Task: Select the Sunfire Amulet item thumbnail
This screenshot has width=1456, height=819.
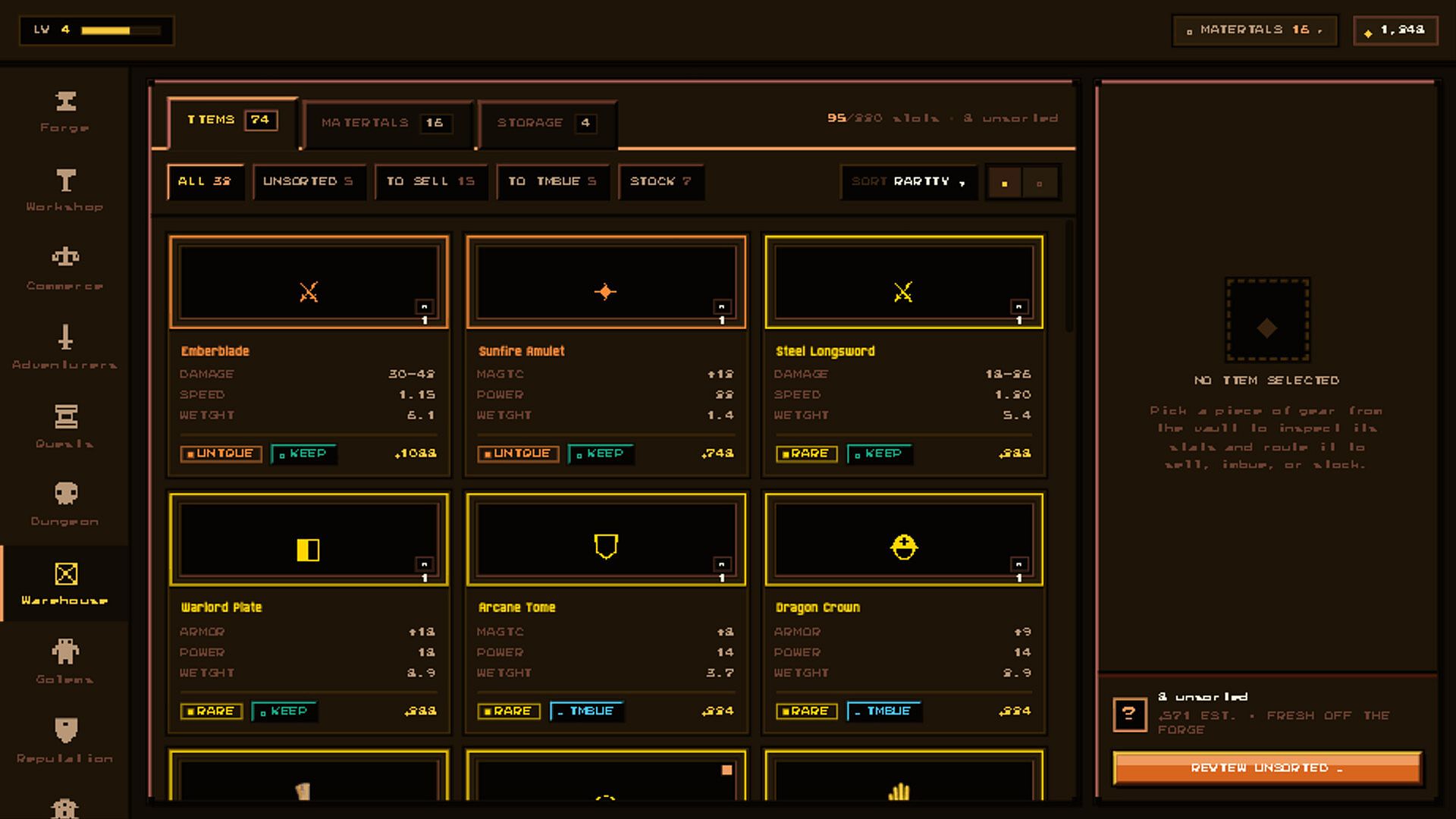Action: tap(606, 282)
